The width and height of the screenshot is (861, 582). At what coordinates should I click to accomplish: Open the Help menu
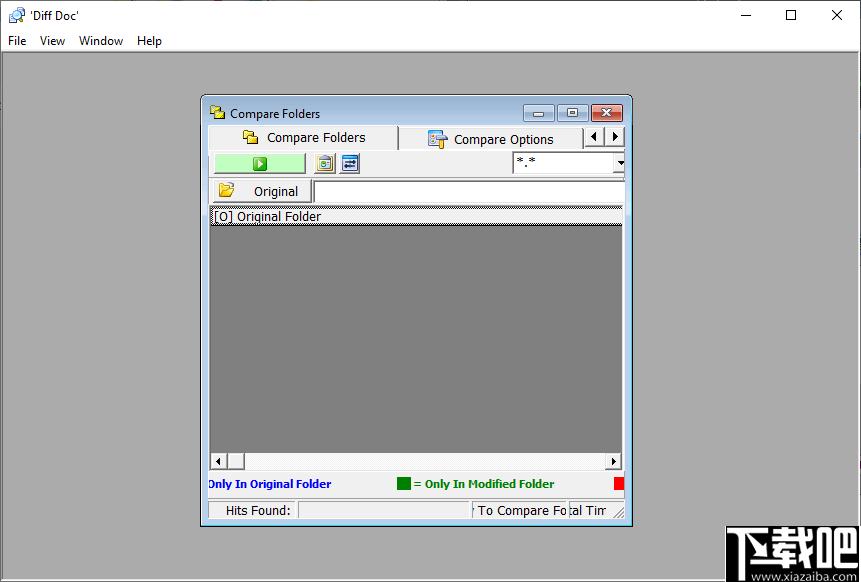(149, 41)
